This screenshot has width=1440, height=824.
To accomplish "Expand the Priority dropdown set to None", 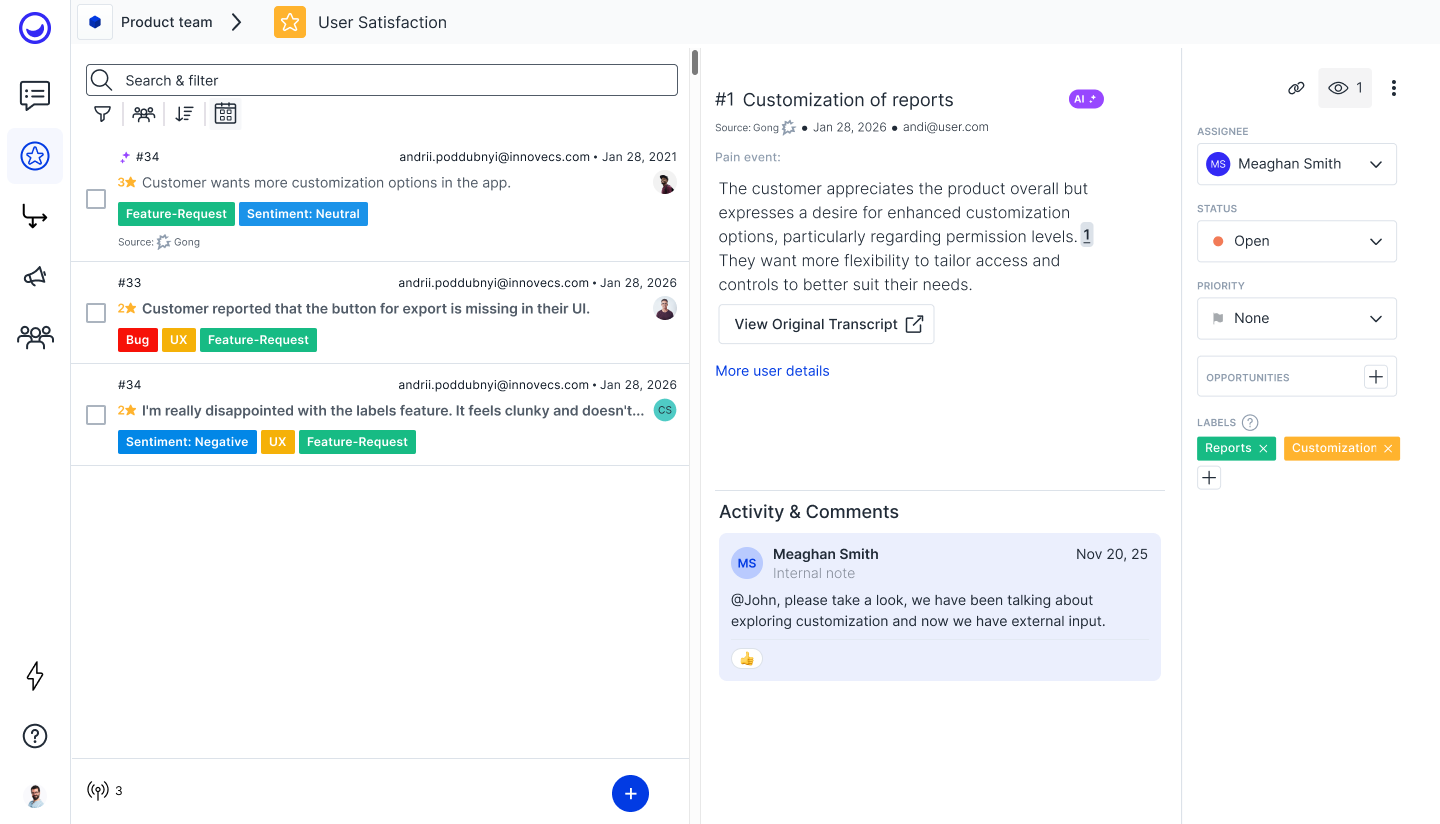I will pyautogui.click(x=1296, y=318).
